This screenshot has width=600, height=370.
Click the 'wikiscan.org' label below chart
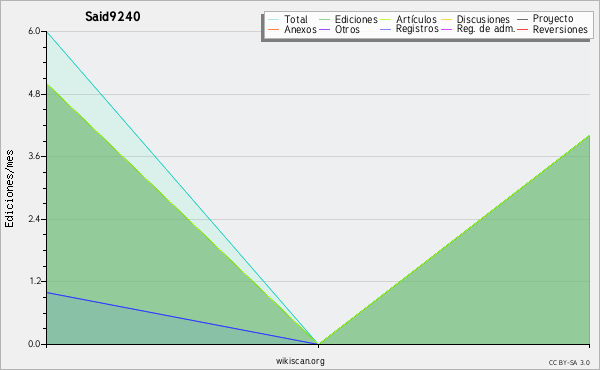pyautogui.click(x=300, y=361)
